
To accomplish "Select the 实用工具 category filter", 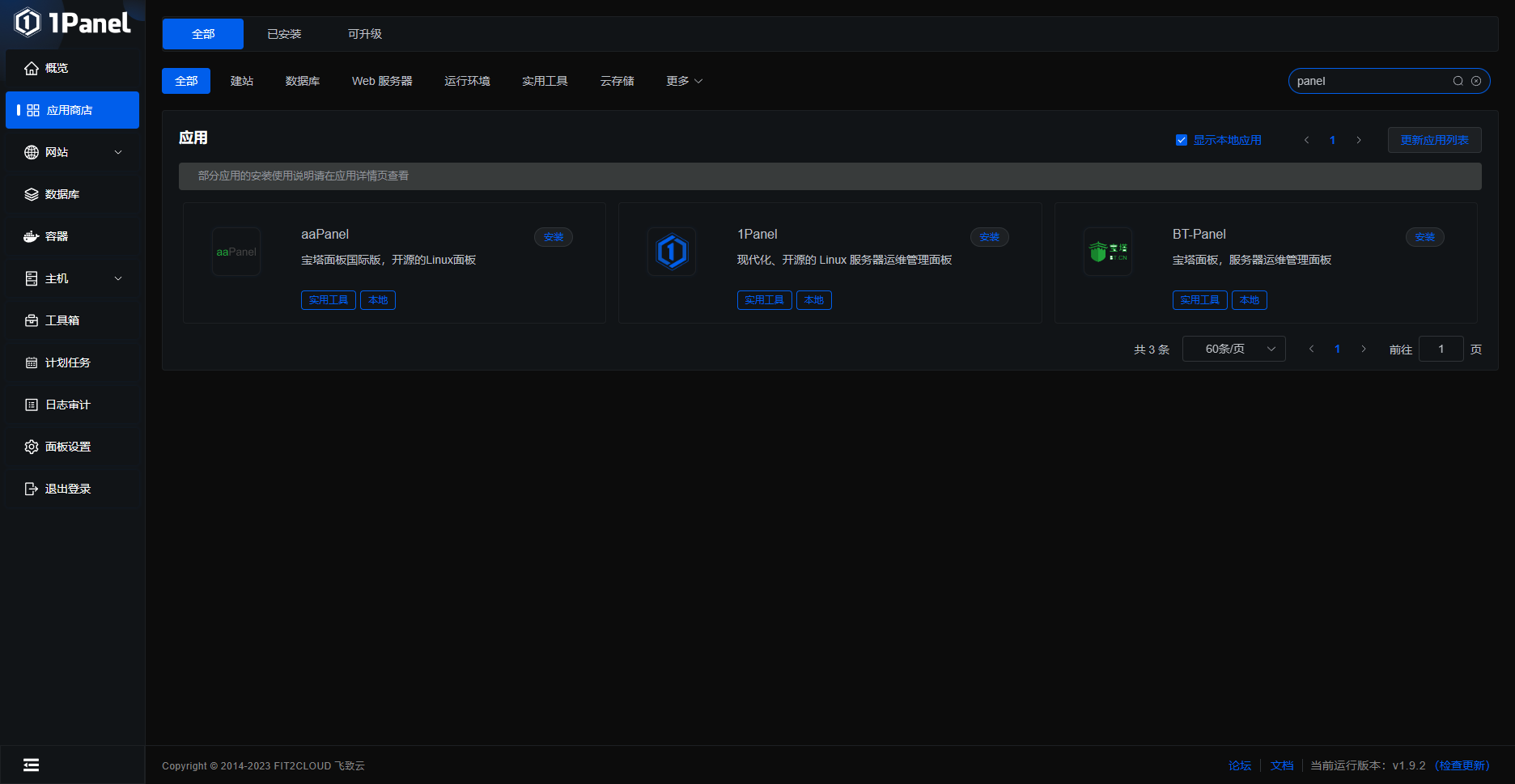I will tap(545, 81).
